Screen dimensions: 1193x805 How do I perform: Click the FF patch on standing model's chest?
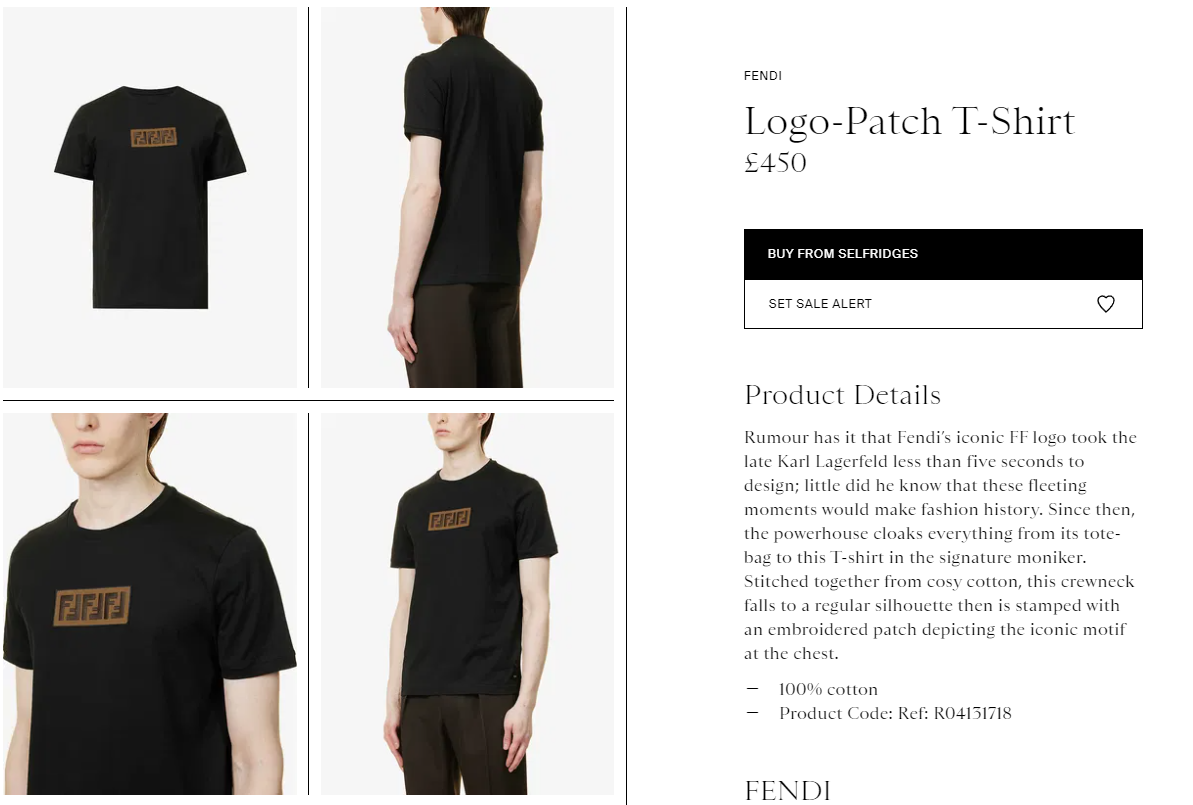(449, 520)
